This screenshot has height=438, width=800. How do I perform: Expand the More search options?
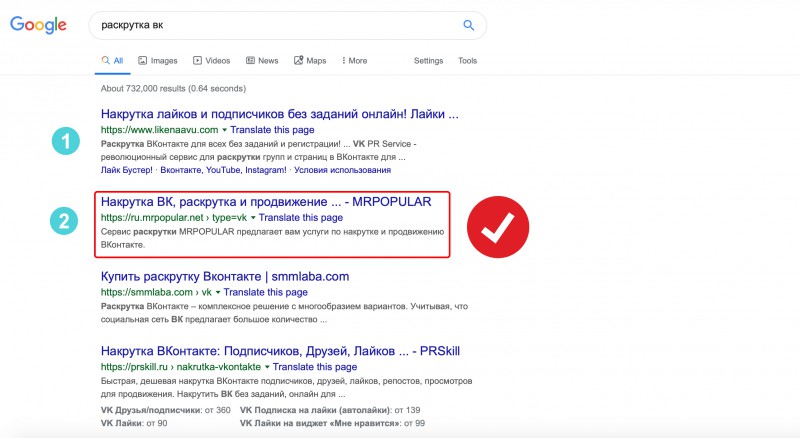[352, 61]
